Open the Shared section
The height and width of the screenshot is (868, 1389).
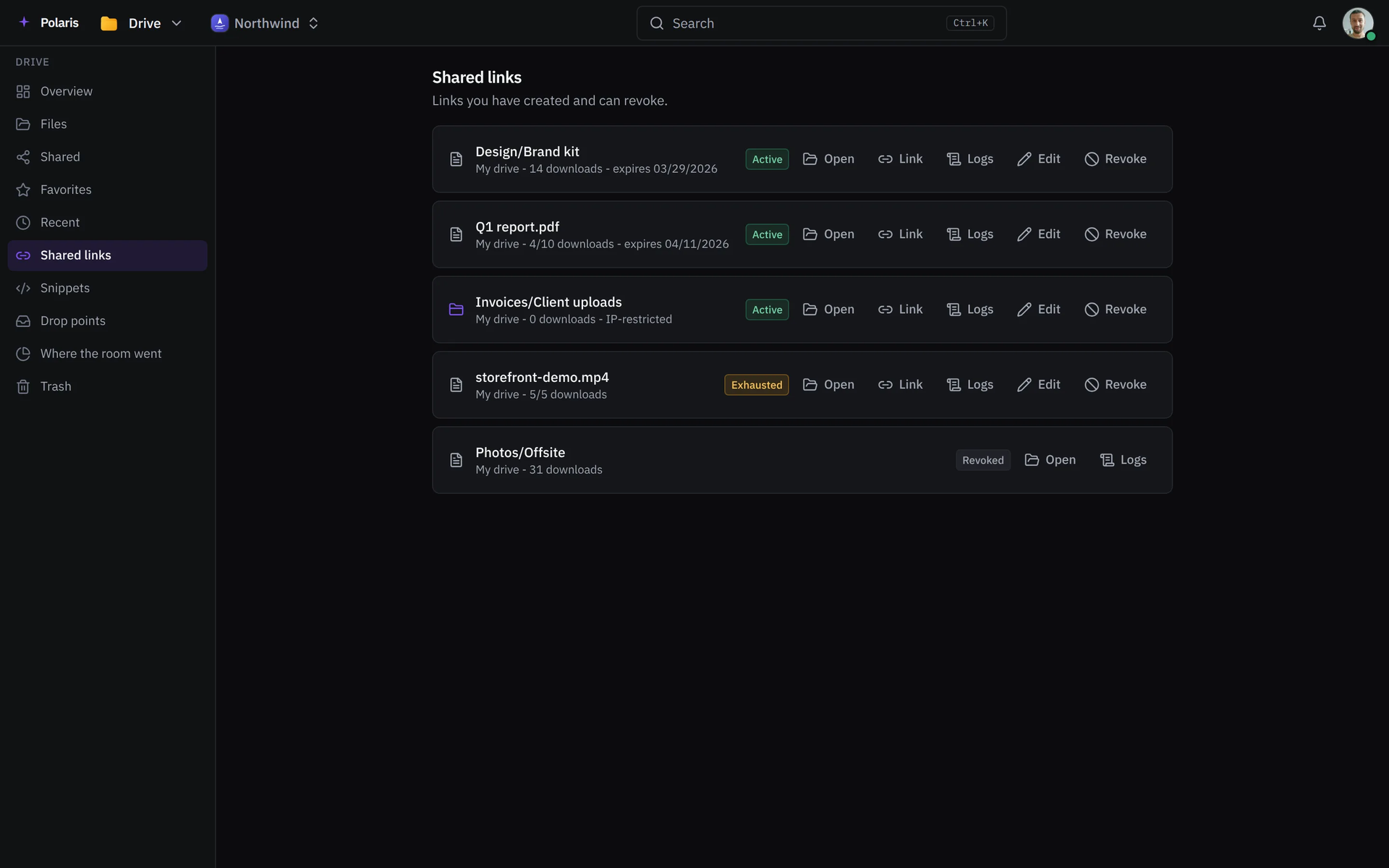pyautogui.click(x=107, y=157)
